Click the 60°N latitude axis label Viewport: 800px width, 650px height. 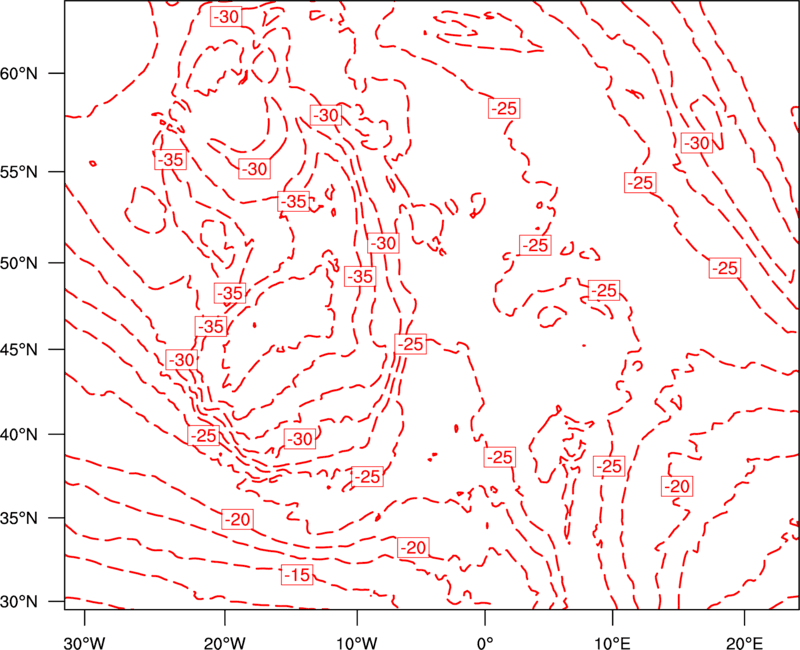point(19,73)
